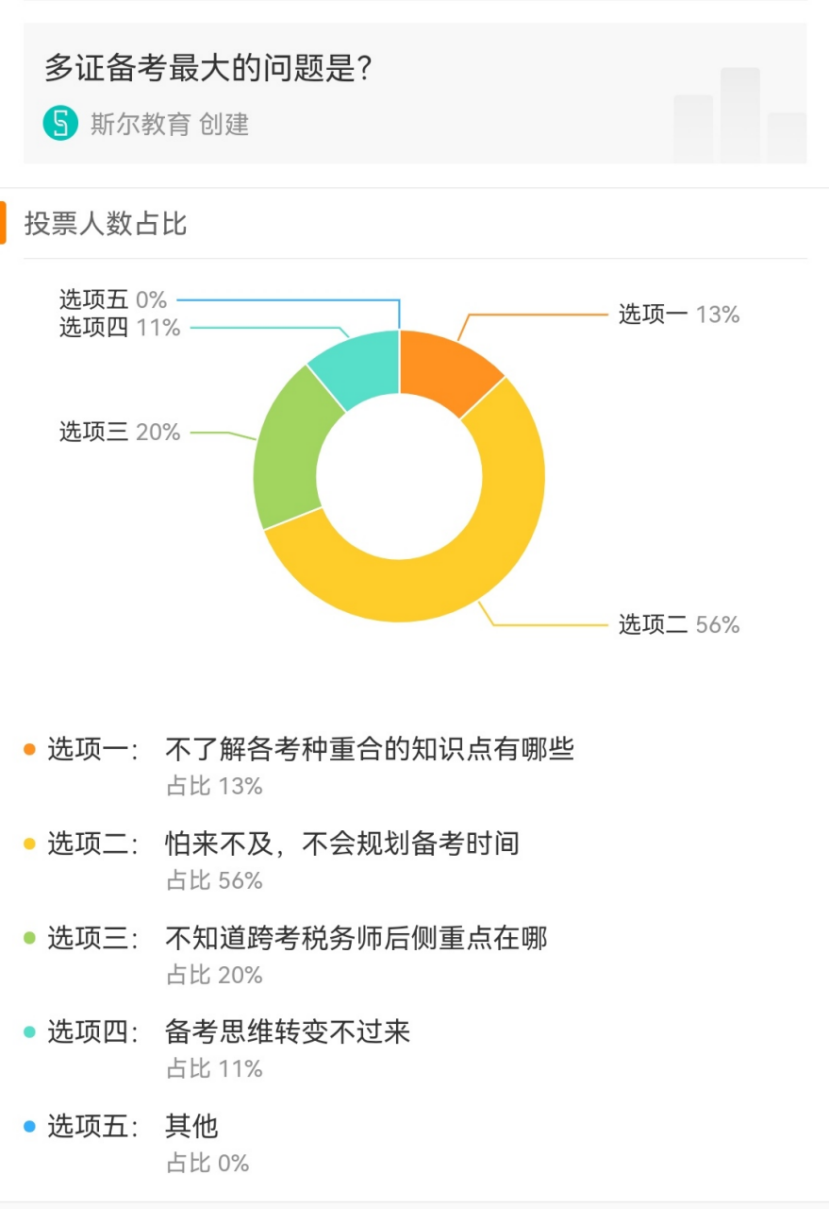
Task: Select option 怕来不及，不会规划备考时间
Action: pos(342,844)
